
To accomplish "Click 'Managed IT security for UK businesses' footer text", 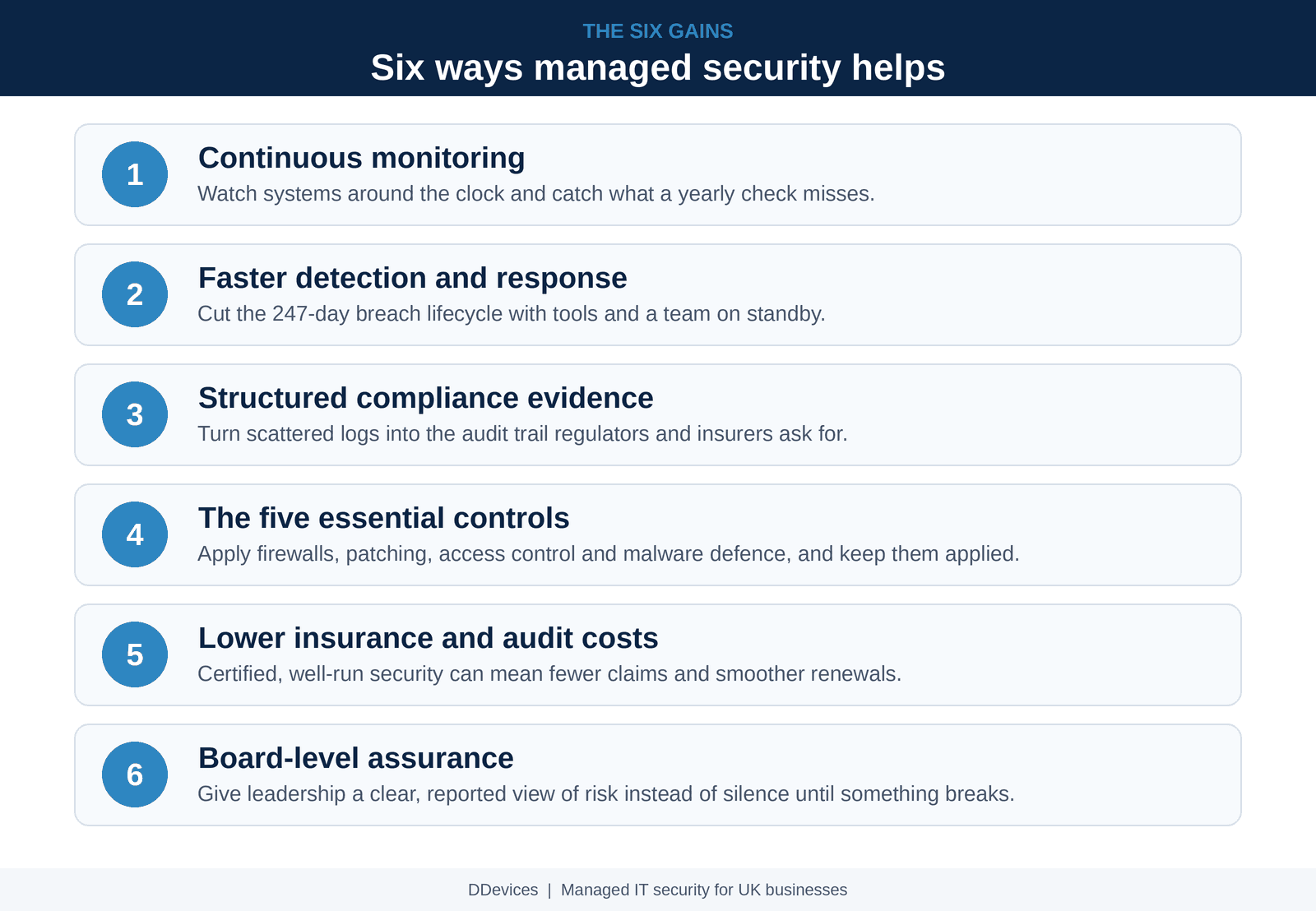I will click(x=704, y=890).
